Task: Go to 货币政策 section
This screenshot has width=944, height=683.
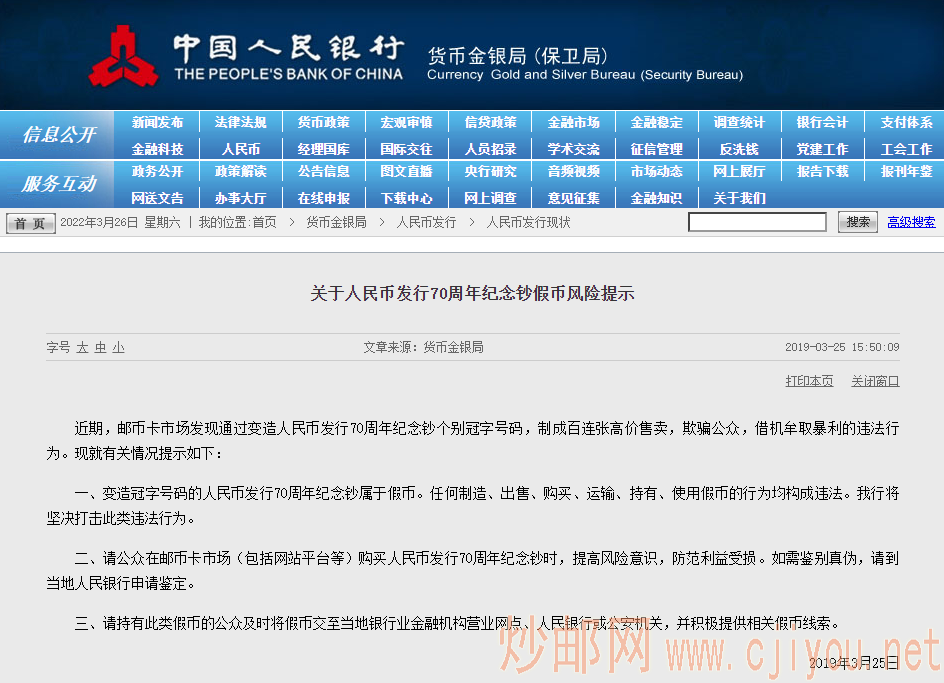Action: [x=323, y=122]
